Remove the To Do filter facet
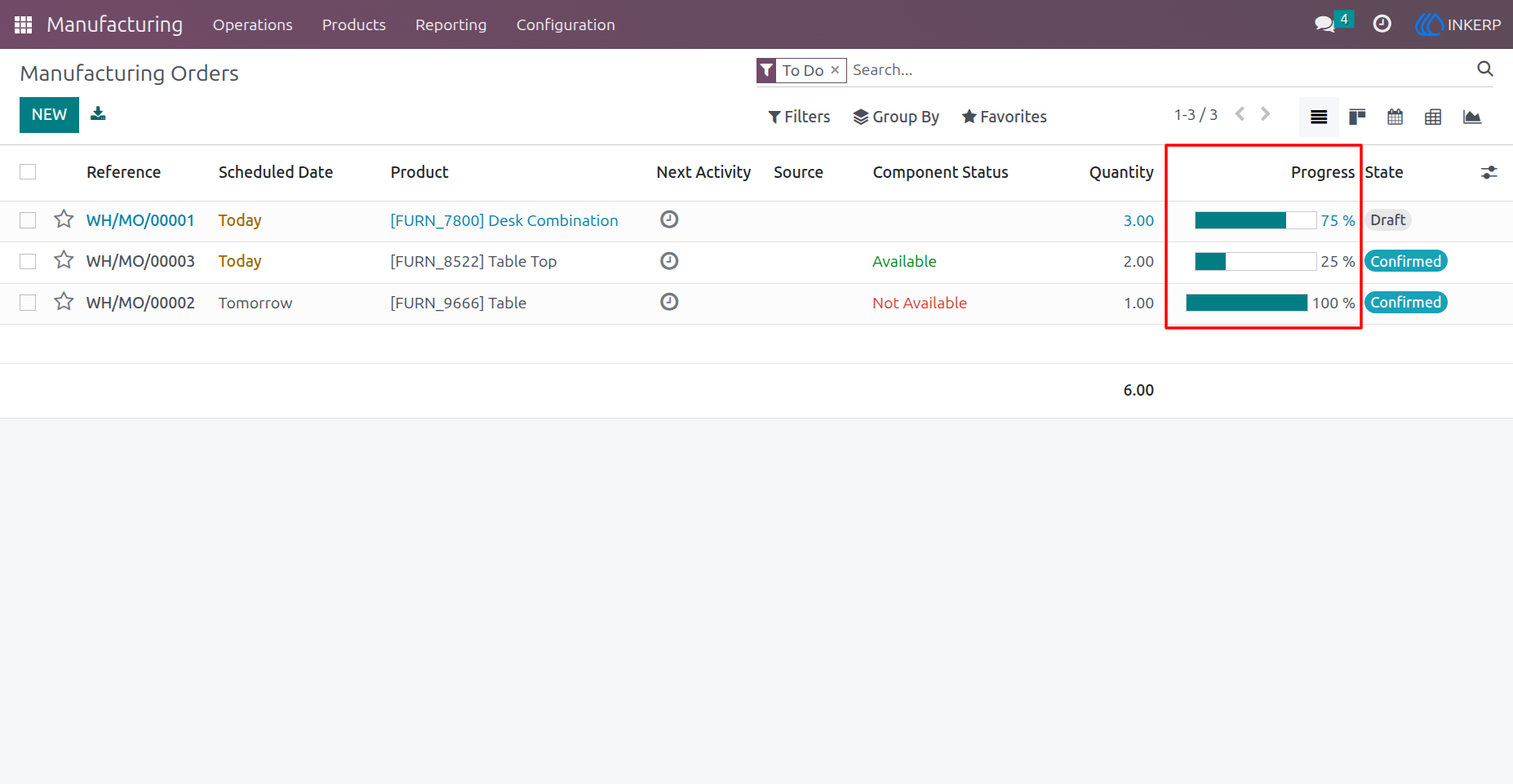The image size is (1513, 784). click(835, 70)
